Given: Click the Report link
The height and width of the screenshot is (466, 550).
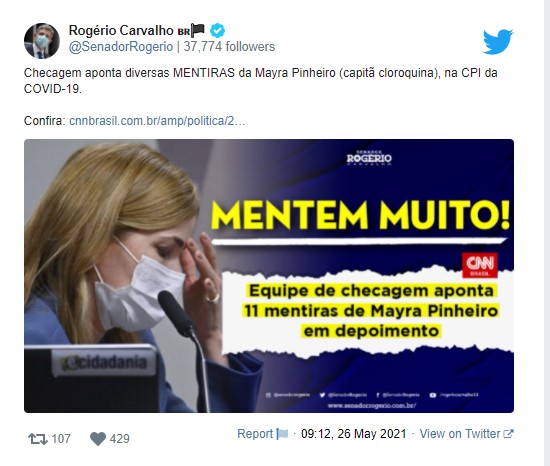Looking at the screenshot, I should (x=255, y=434).
